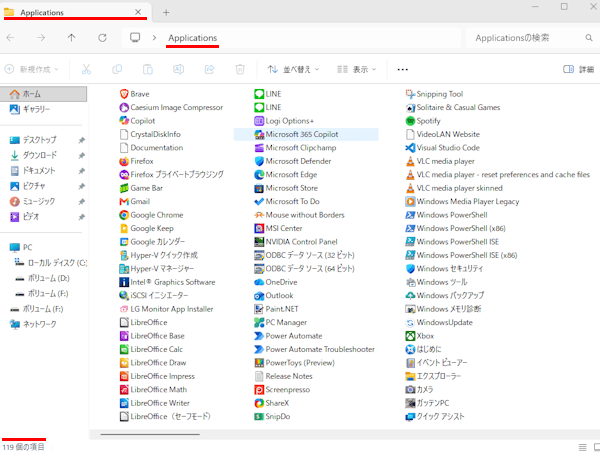Select the Screenpresso icon
Viewport: 600px width, 455px height.
259,390
